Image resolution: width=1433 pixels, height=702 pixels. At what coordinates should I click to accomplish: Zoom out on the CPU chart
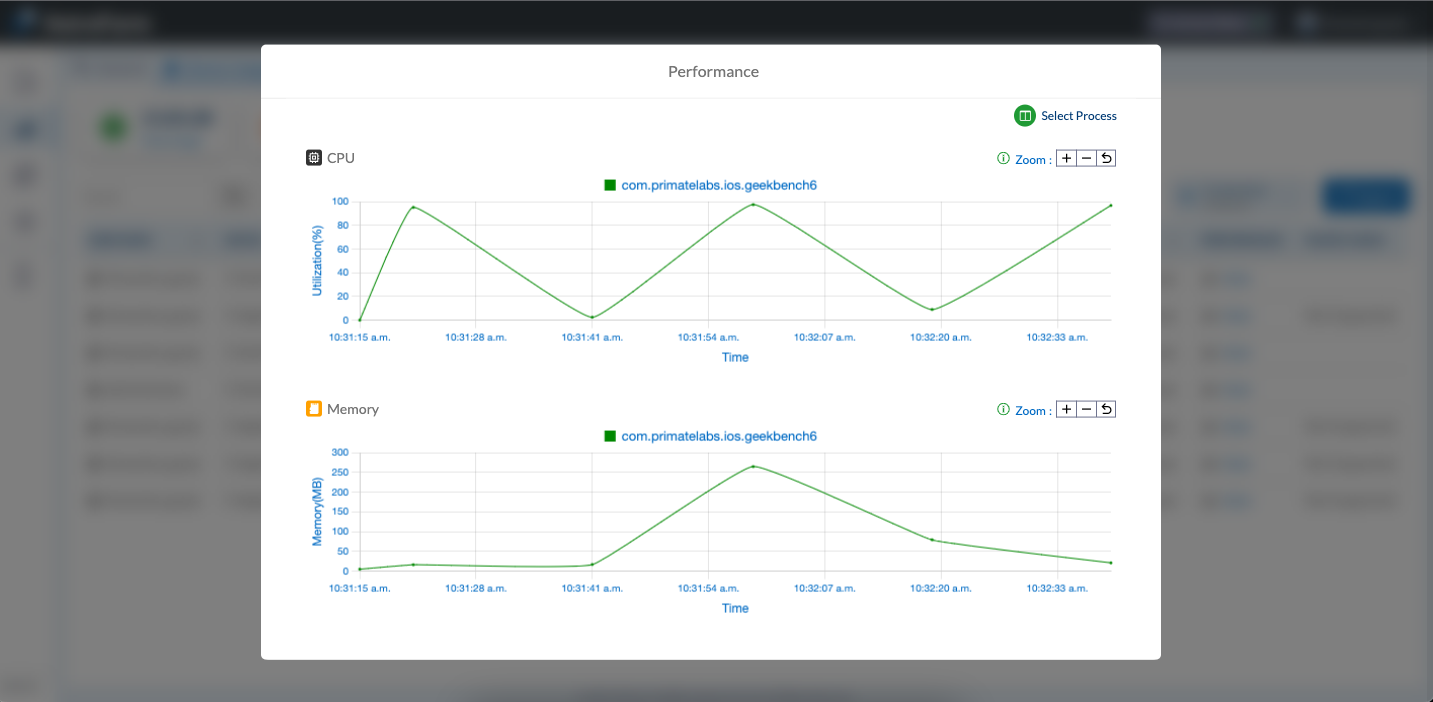coord(1086,158)
